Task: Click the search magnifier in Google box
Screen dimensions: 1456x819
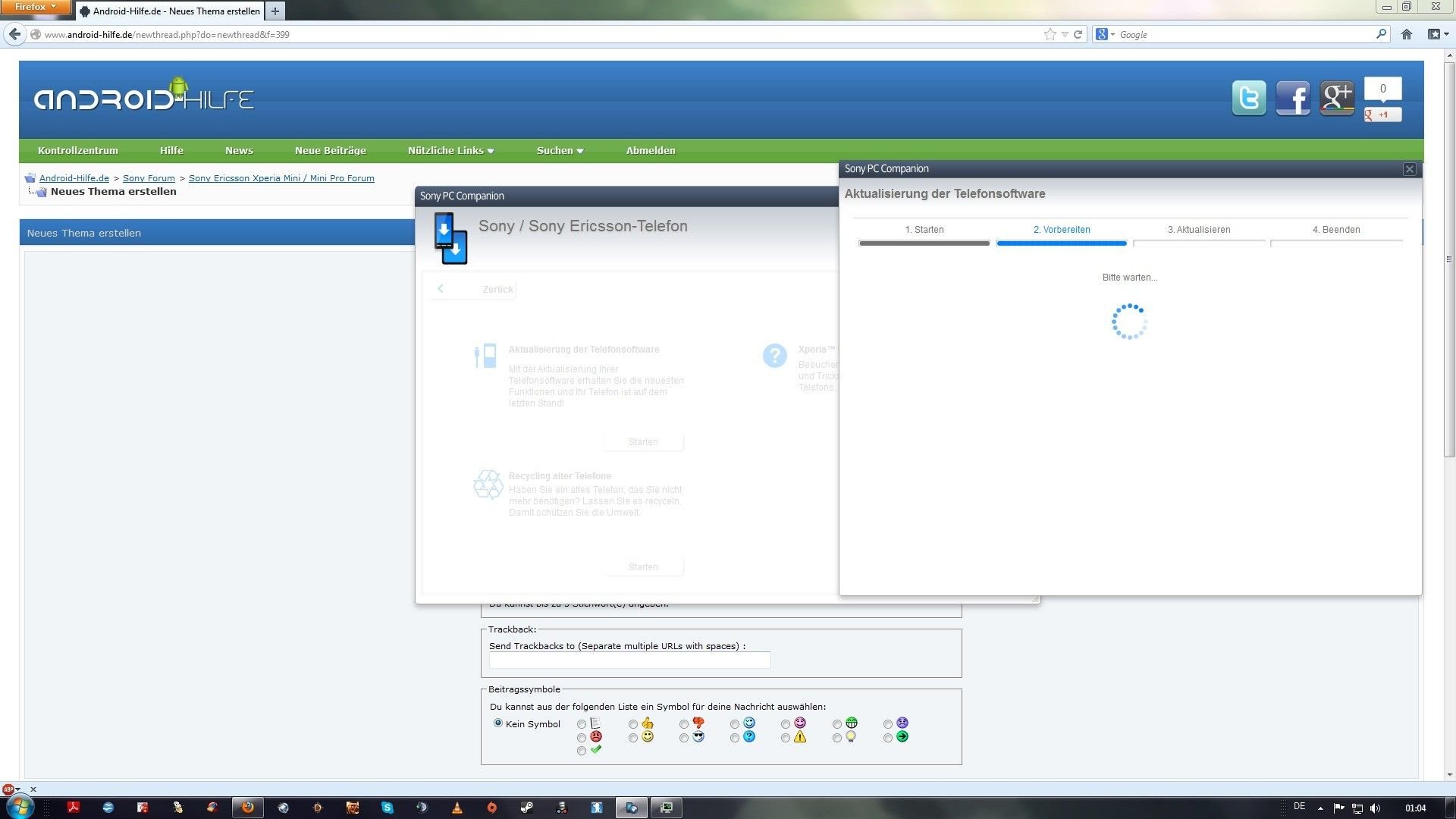Action: (1381, 34)
